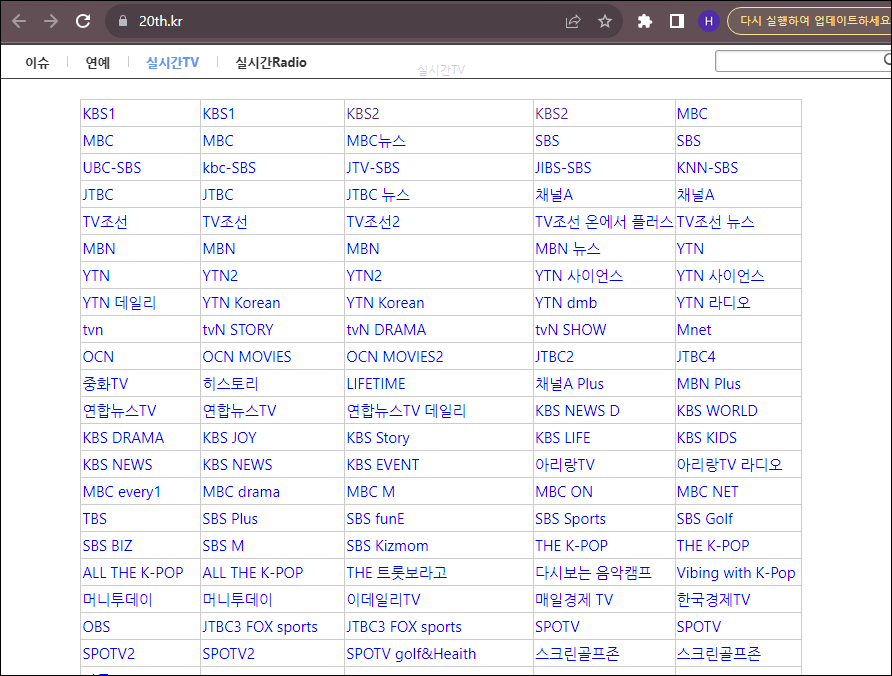
Task: Open the TV조선 뉴스 link
Action: [716, 222]
